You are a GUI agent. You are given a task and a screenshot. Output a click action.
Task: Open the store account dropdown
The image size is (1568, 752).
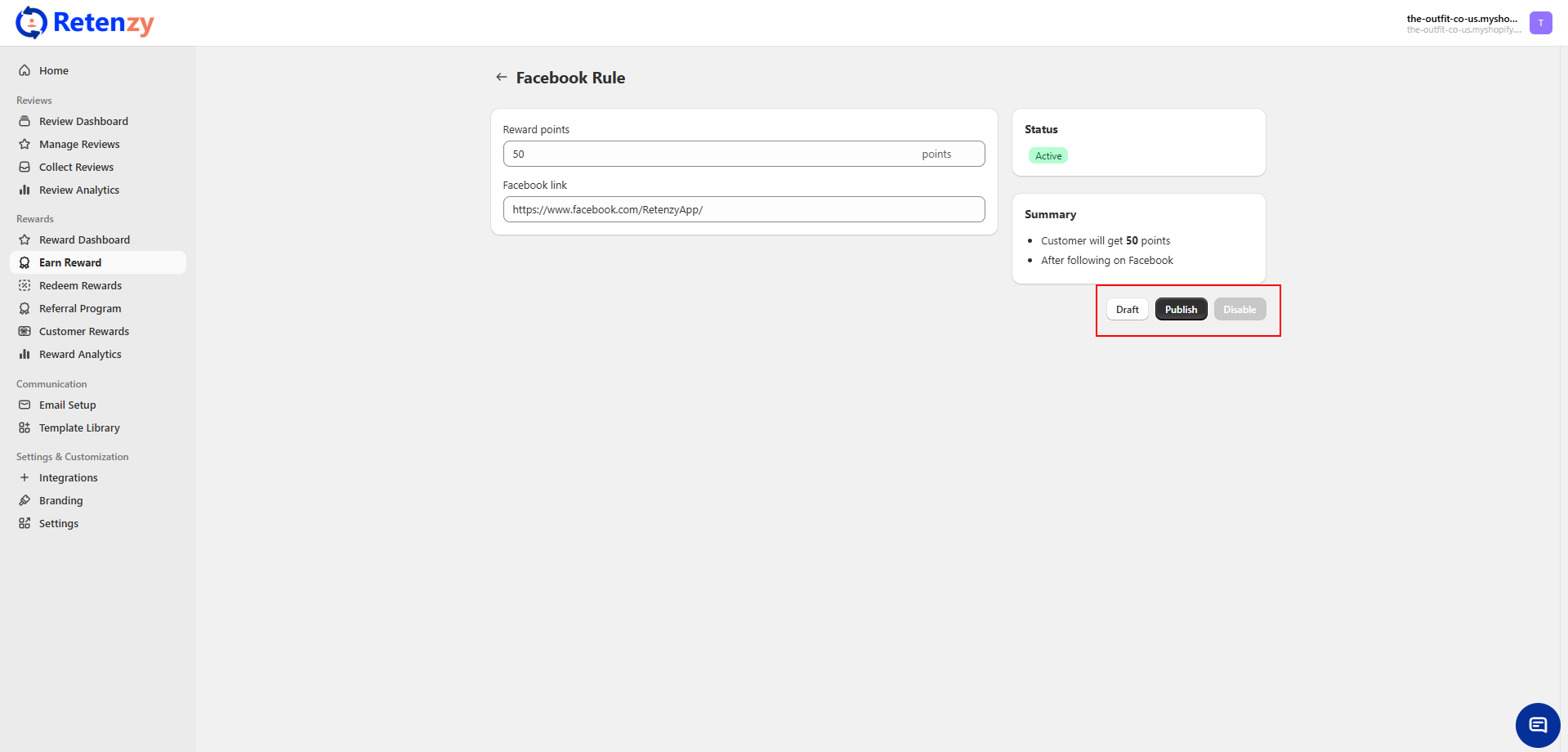[1463, 23]
